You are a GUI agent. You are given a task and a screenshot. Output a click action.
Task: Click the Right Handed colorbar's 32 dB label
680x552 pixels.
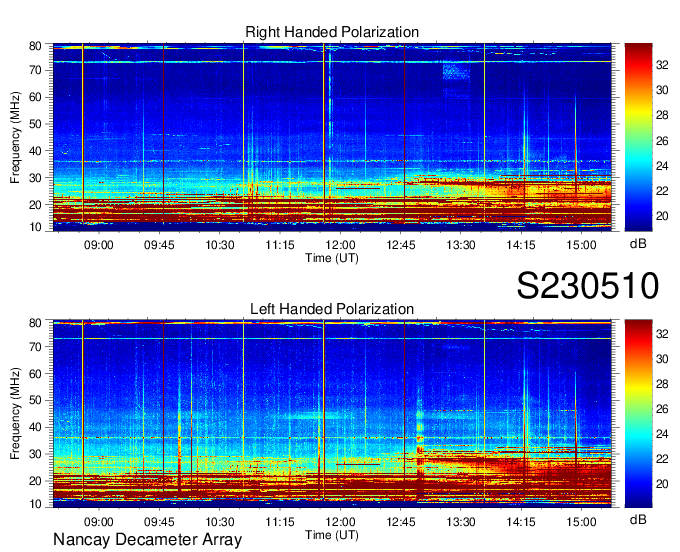[x=662, y=65]
